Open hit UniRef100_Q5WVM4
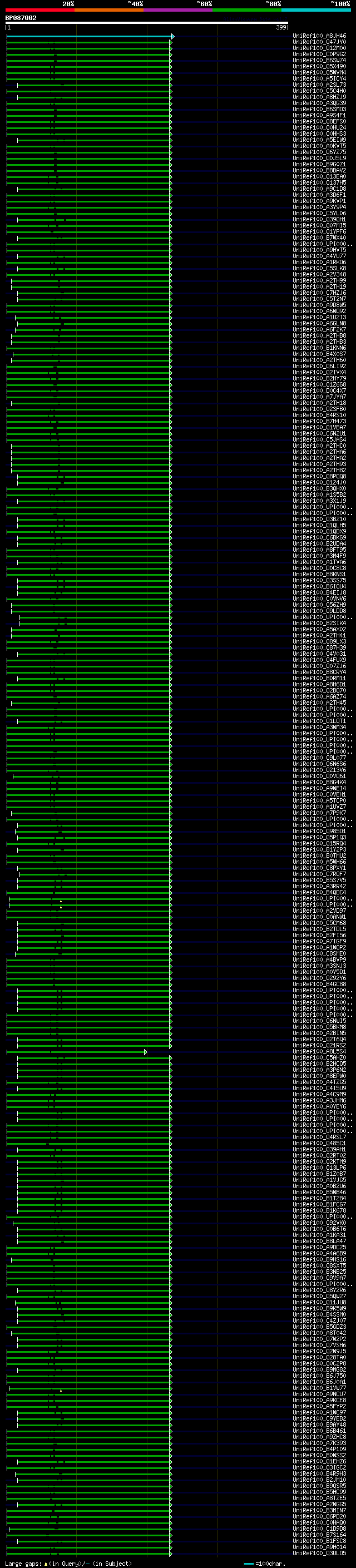This screenshot has width=356, height=1568. [319, 72]
